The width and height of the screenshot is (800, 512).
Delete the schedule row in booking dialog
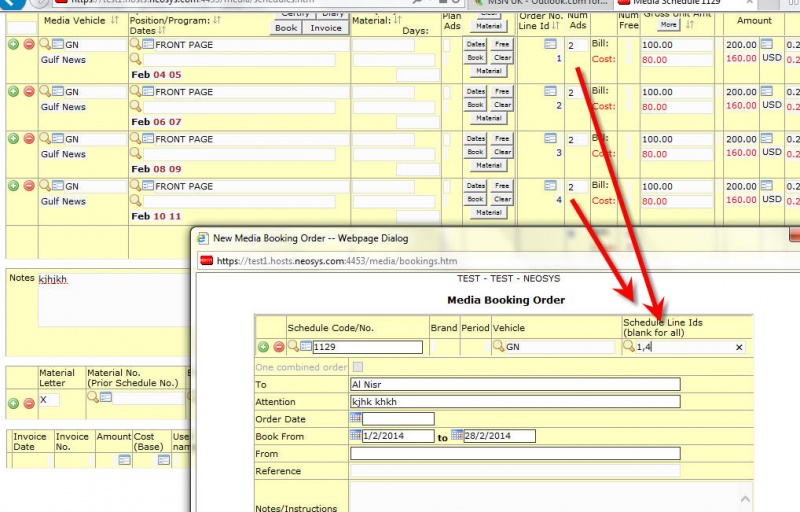[x=279, y=347]
